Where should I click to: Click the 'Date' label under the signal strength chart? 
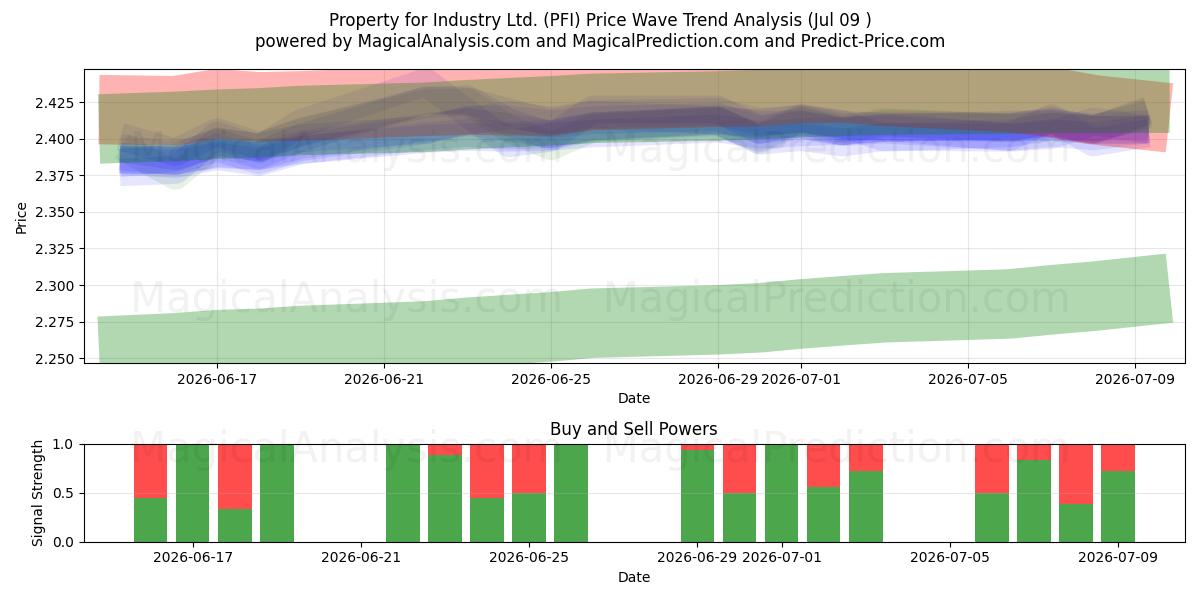634,577
